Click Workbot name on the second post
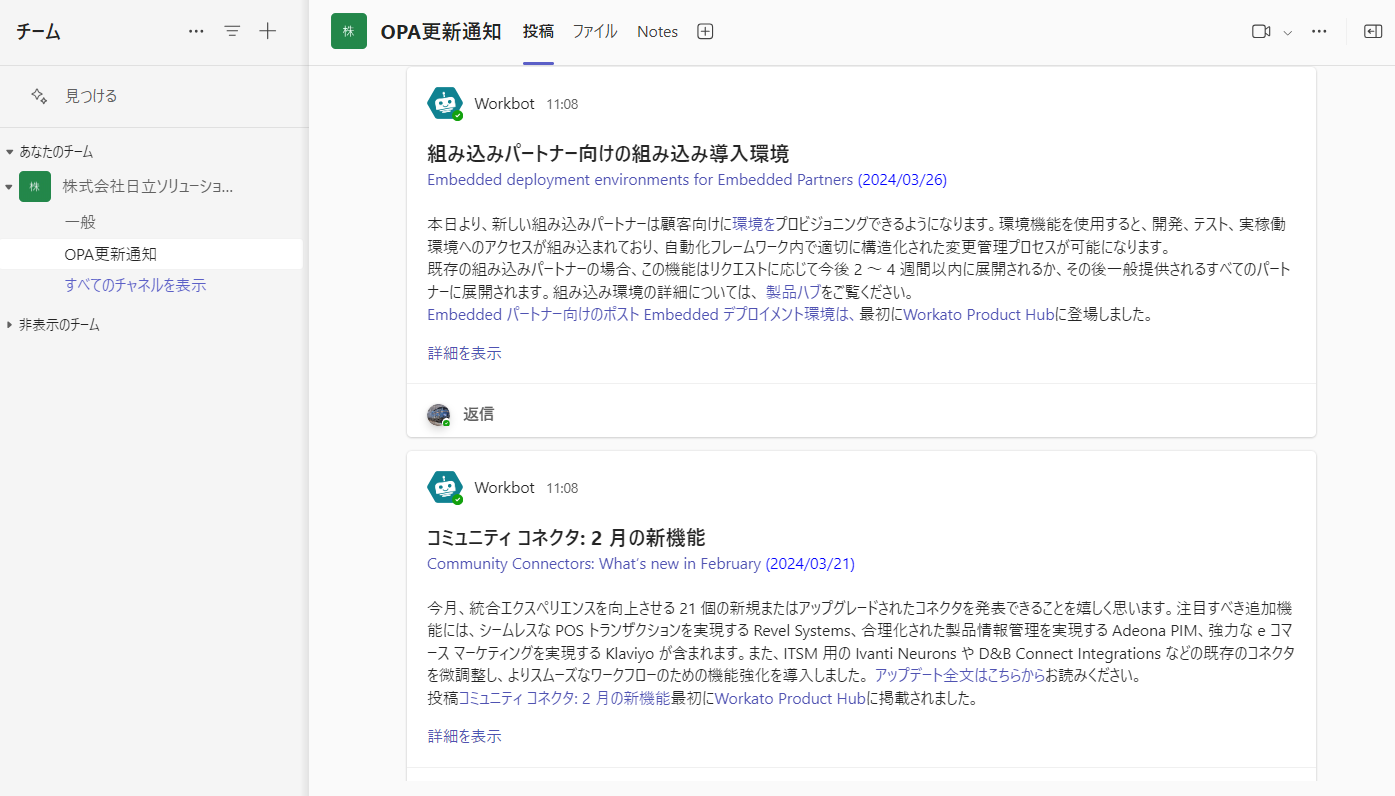Viewport: 1395px width, 796px height. click(x=505, y=488)
